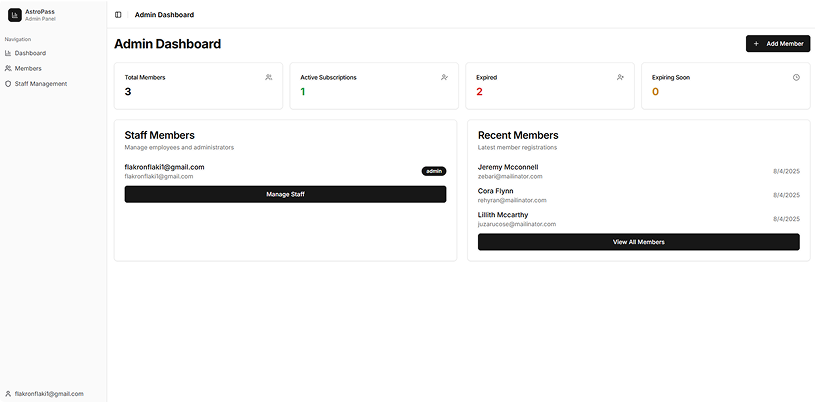The image size is (815, 402).
Task: Select the Active Subscriptions count 1
Action: (x=303, y=92)
